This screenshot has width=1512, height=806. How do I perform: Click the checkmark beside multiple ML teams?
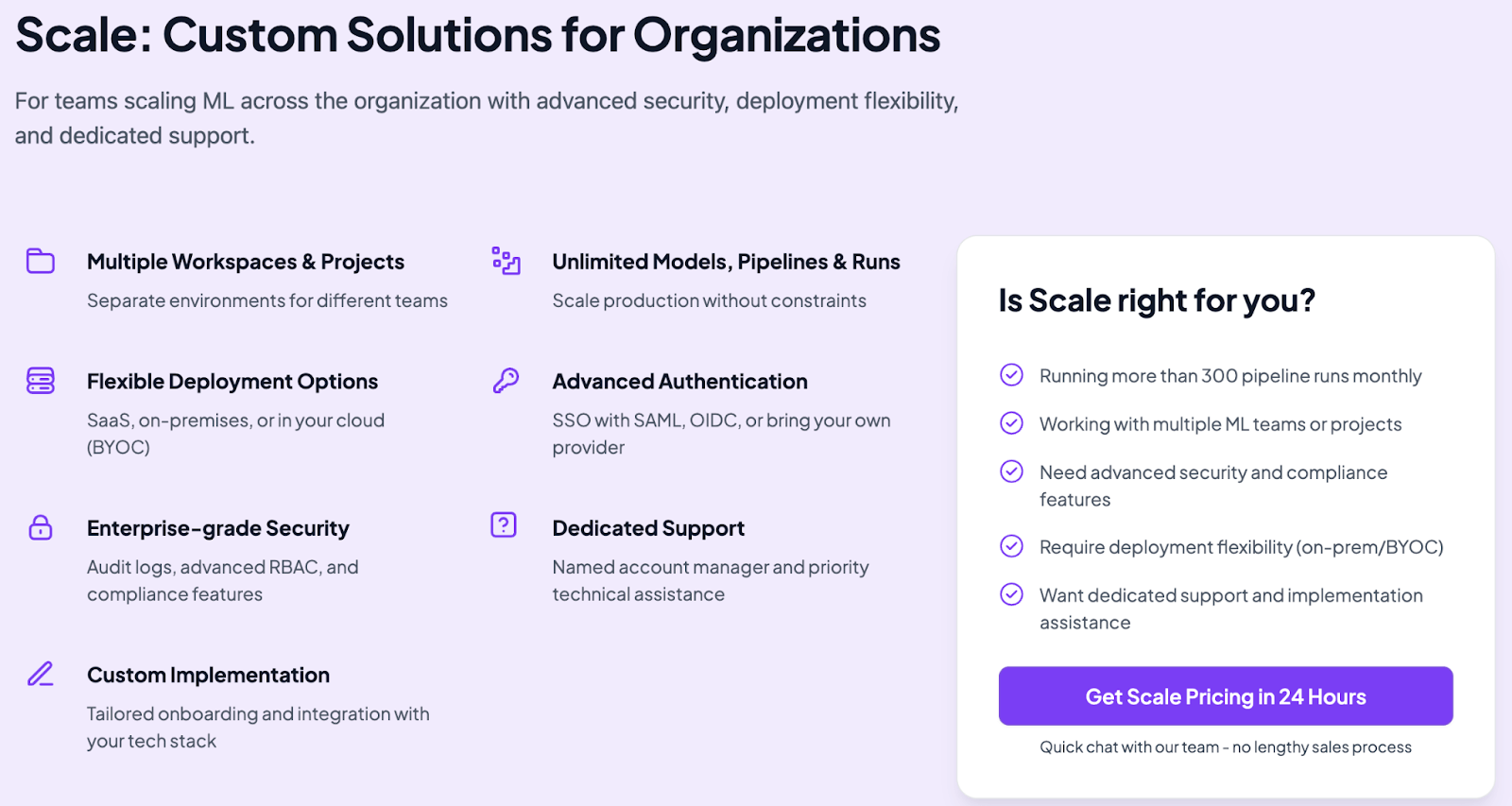tap(1011, 423)
